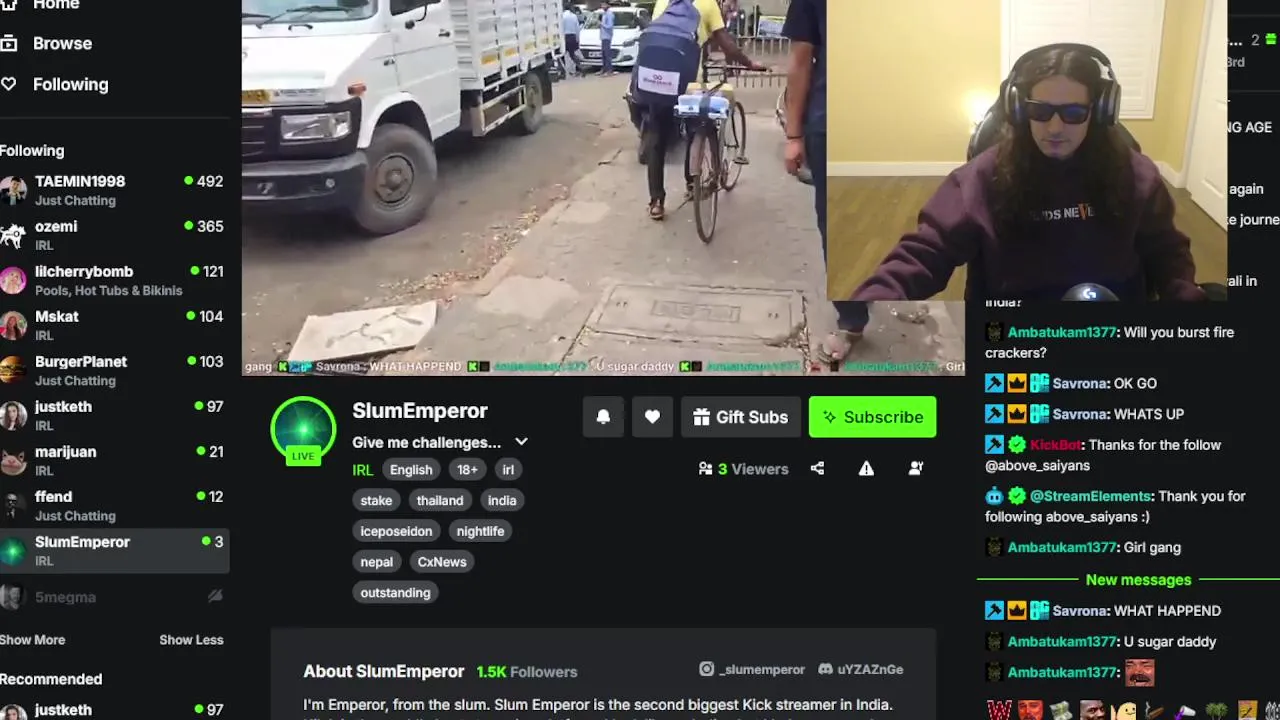Click the 18+ tag

[x=467, y=469]
